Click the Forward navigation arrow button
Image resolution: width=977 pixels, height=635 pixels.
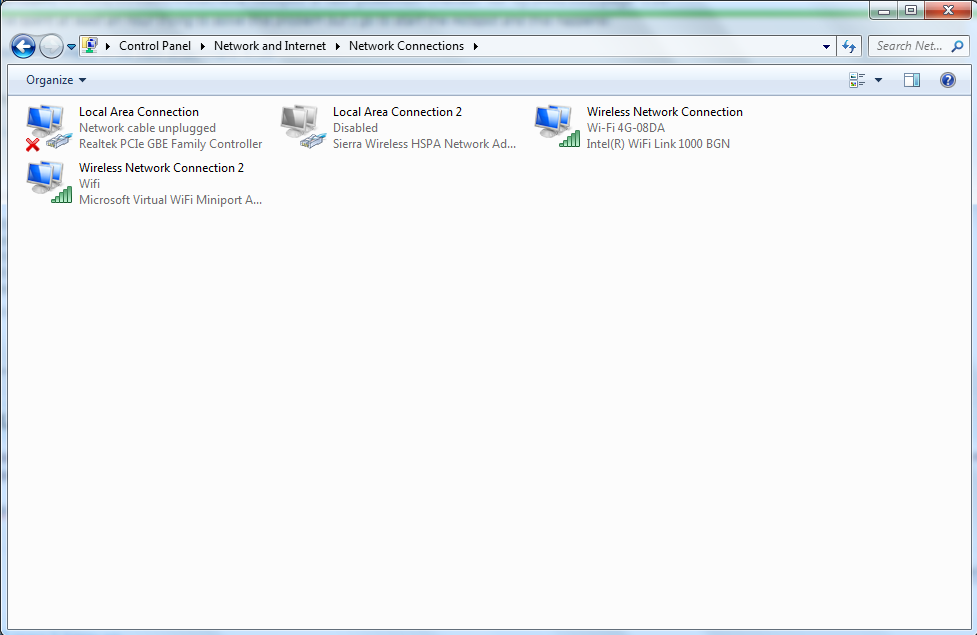pos(51,46)
